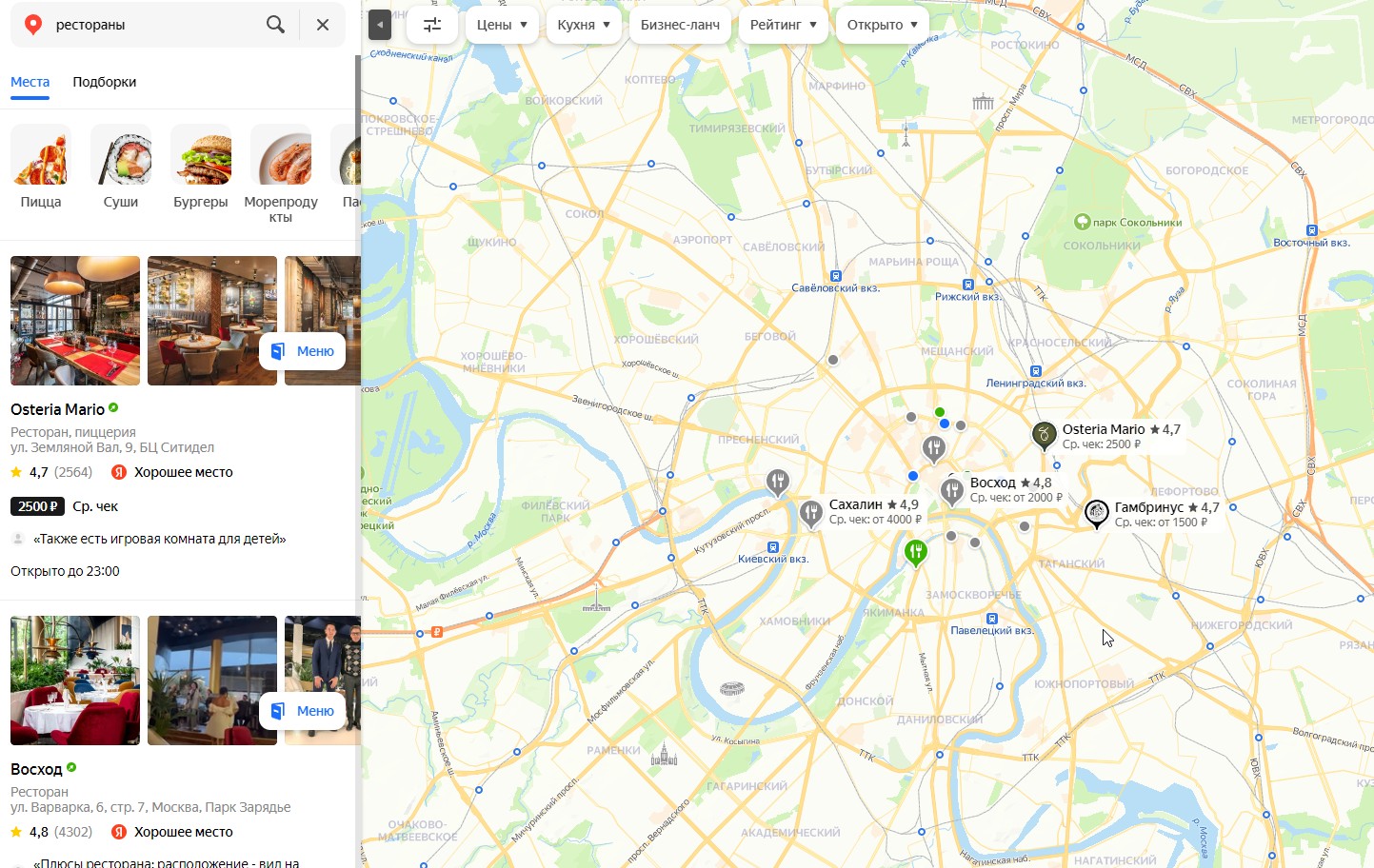1374x868 pixels.
Task: Toggle the Бизнес-ланч filter
Action: 680,25
